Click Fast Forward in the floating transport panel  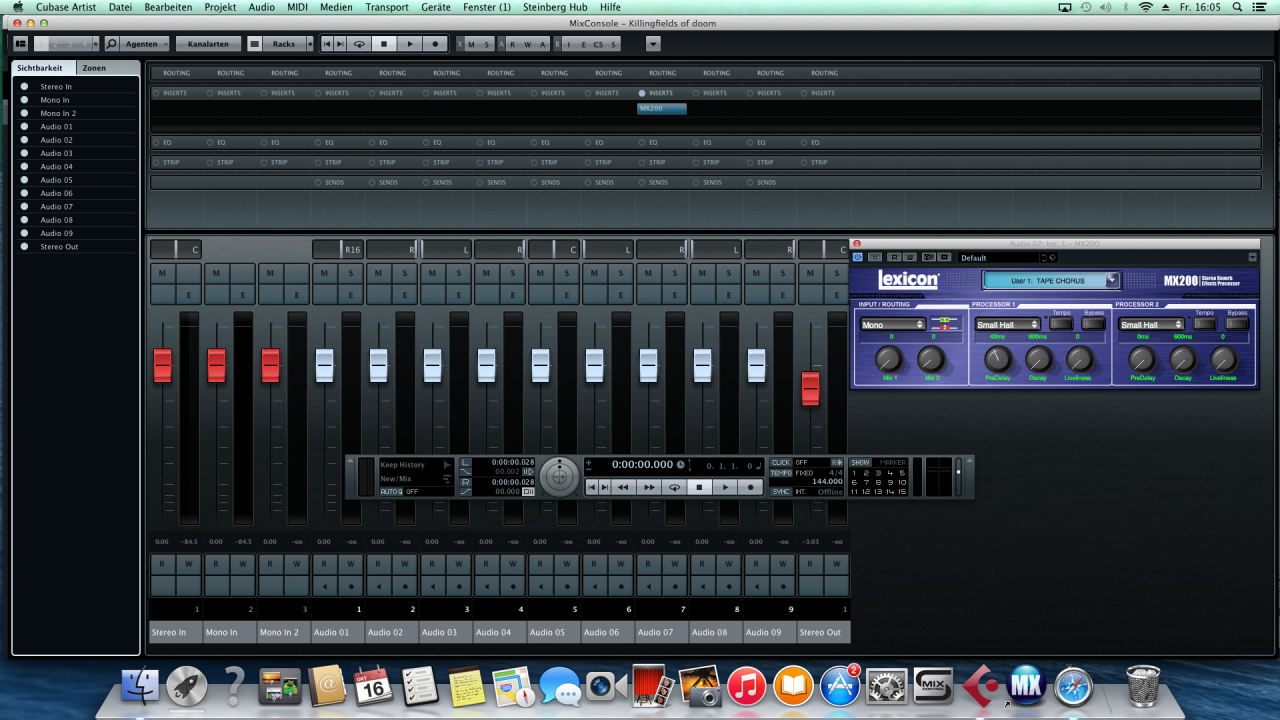pos(649,487)
